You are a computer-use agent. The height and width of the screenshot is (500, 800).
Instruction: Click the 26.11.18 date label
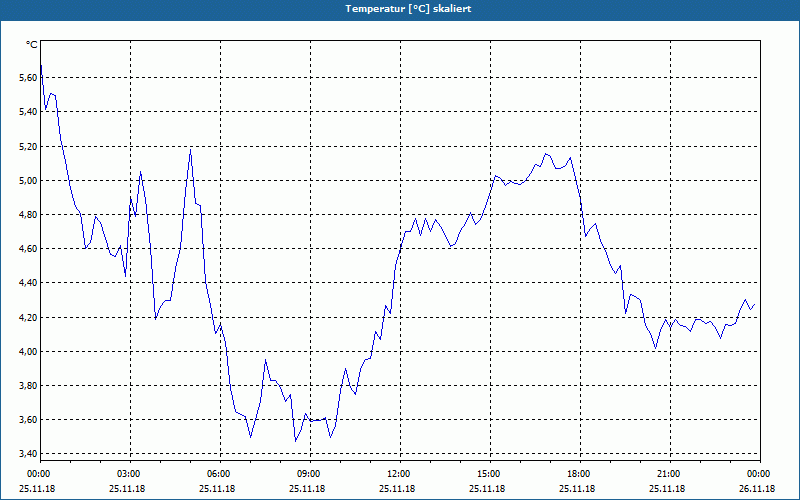tap(757, 489)
